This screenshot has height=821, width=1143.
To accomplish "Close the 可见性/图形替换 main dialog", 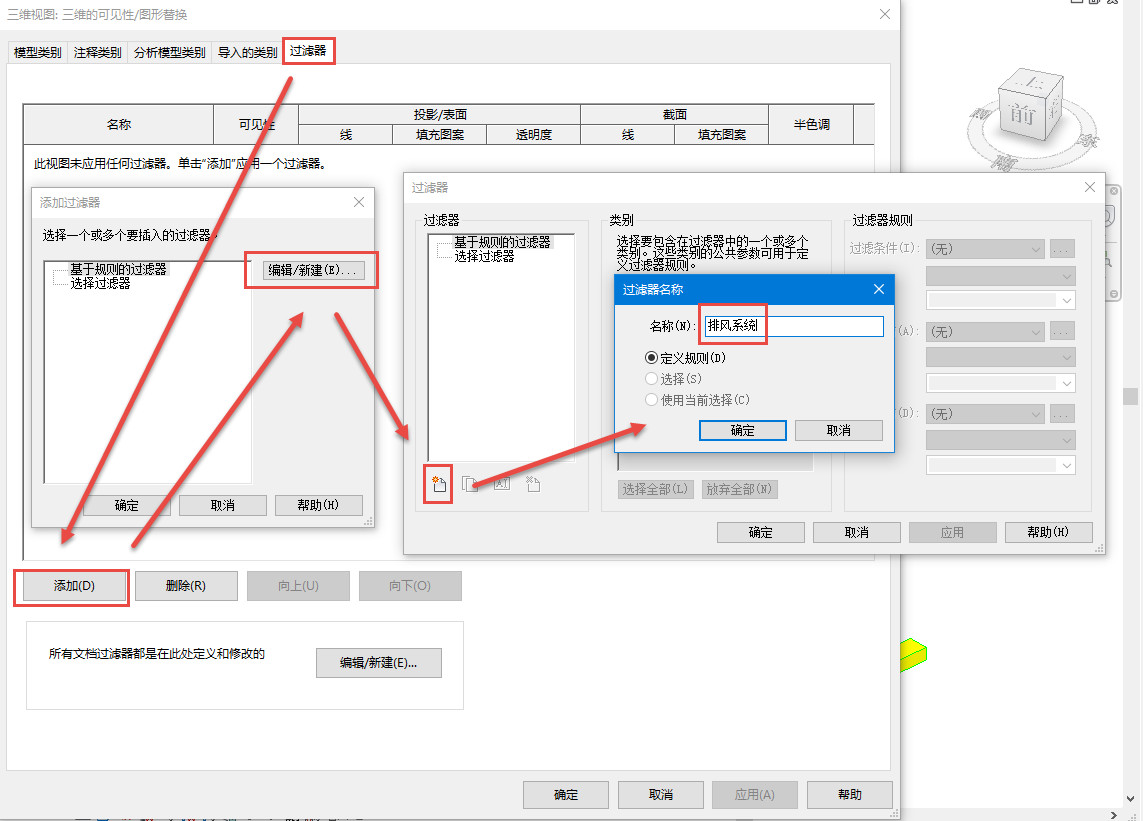I will (x=884, y=14).
